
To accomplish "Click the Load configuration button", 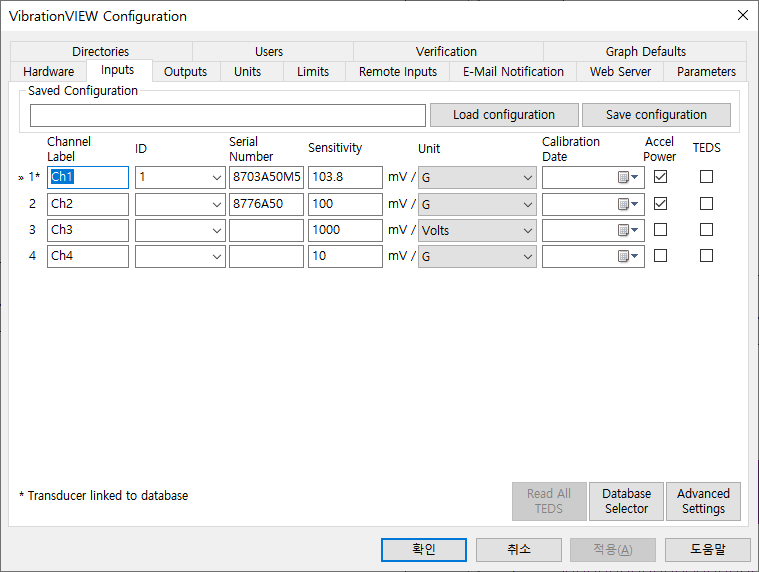I will pos(504,115).
